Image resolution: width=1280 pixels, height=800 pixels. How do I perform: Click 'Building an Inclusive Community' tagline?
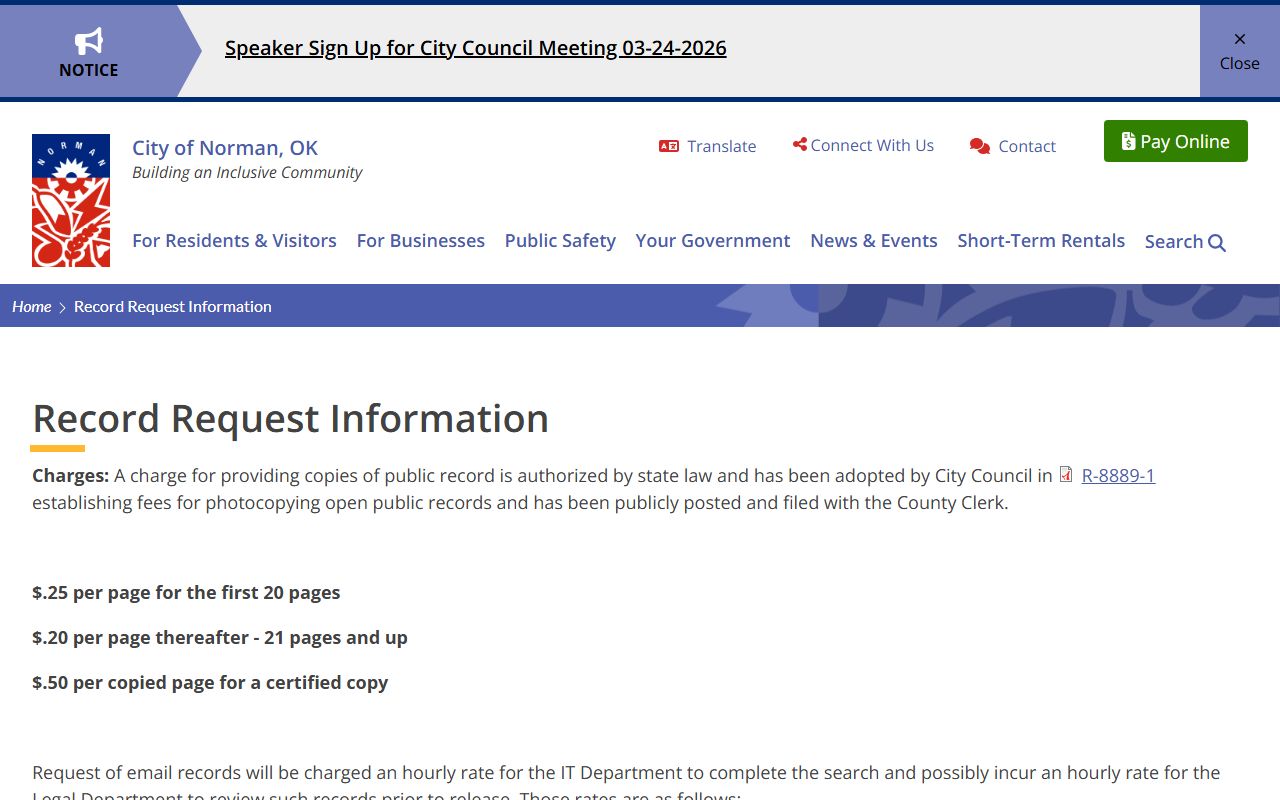click(247, 173)
